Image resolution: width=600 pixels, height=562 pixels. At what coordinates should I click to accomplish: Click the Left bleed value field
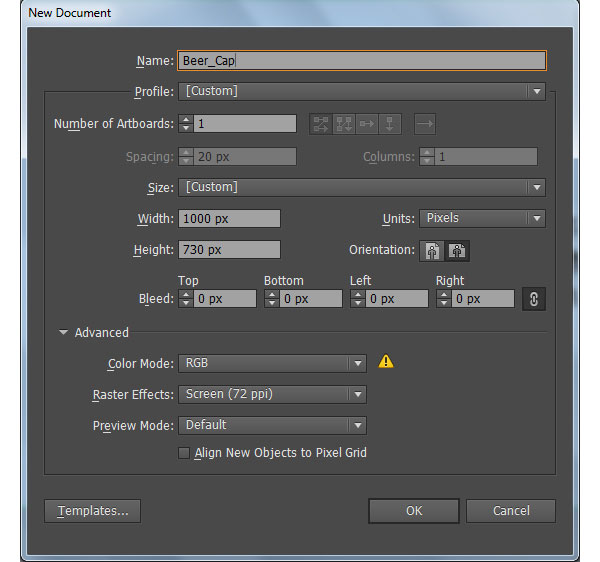pyautogui.click(x=397, y=299)
